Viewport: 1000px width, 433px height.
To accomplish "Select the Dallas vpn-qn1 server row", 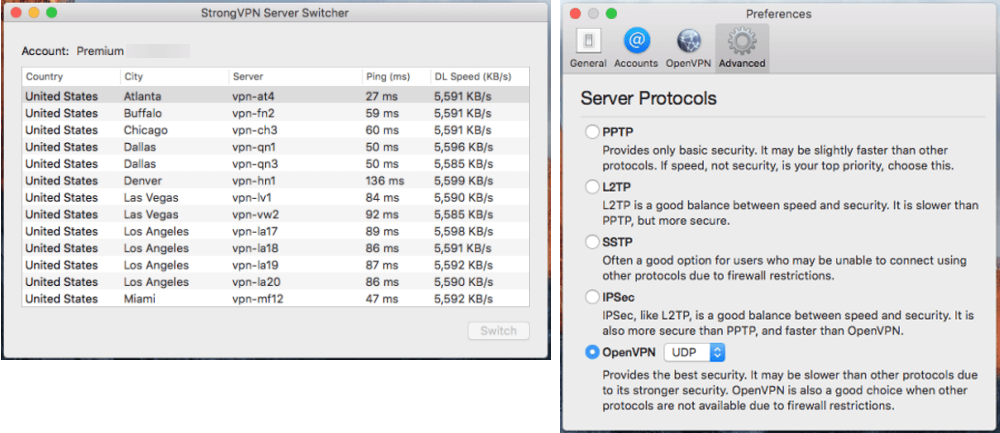I will (x=276, y=147).
